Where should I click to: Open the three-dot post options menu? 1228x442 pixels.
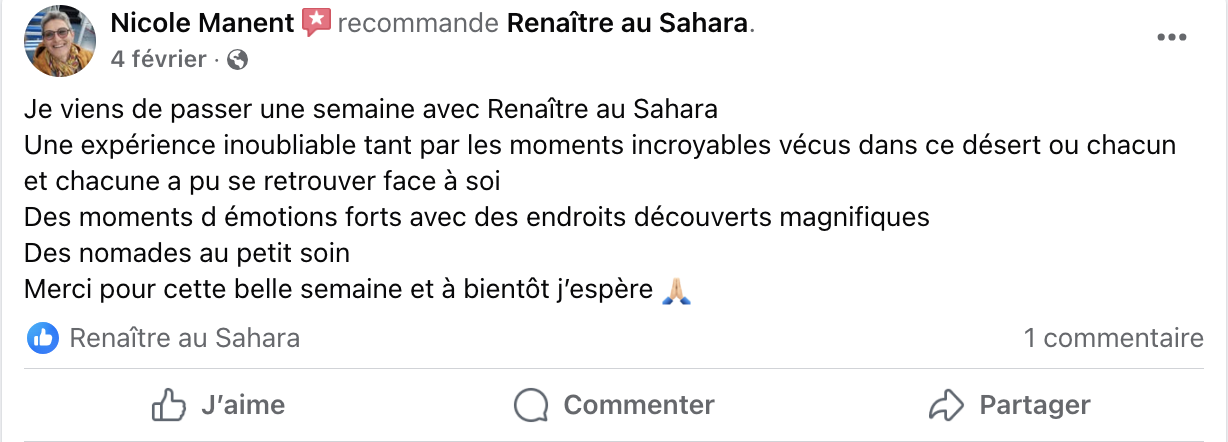pos(1171,38)
